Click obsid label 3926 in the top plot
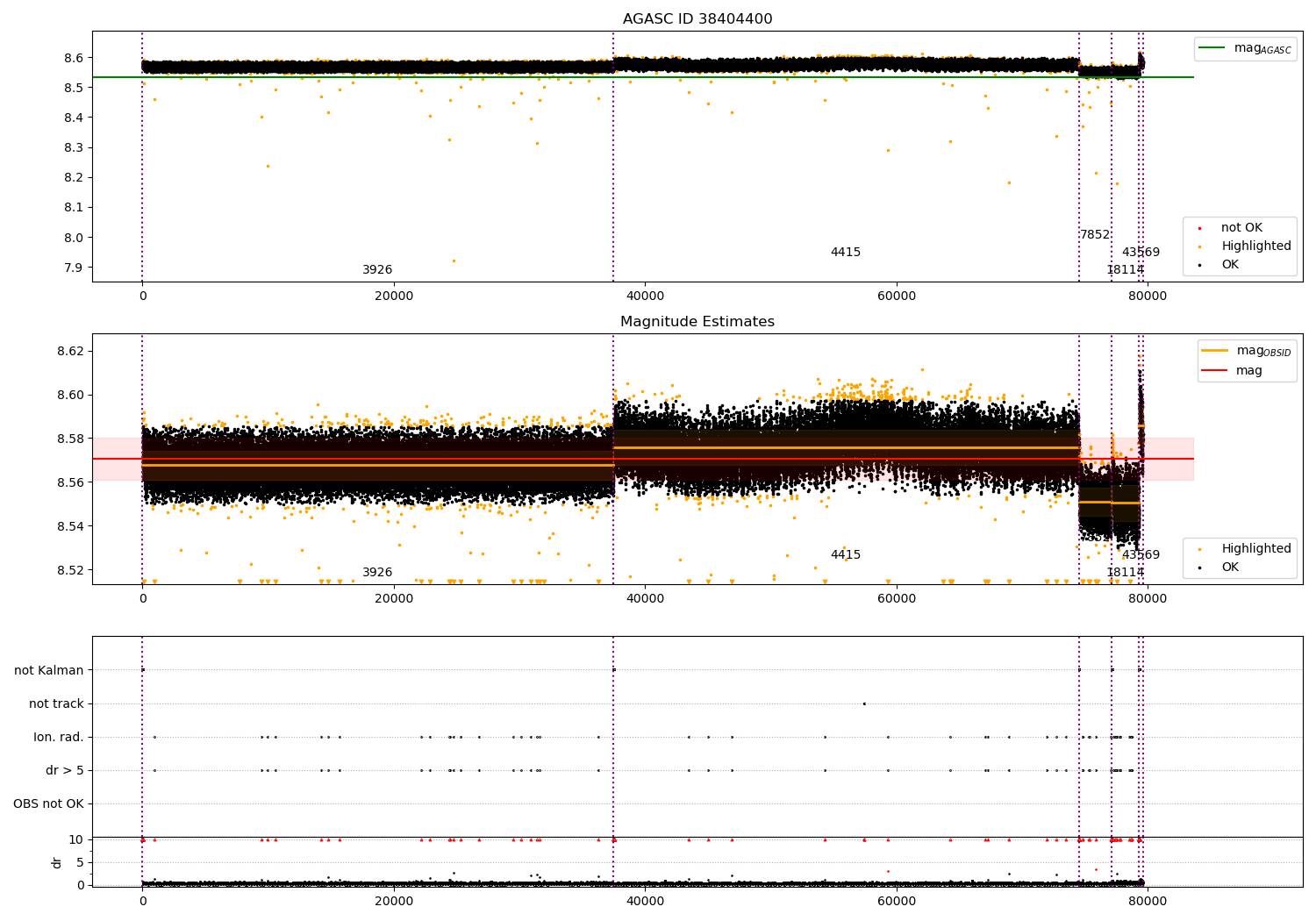This screenshot has height=921, width=1316. point(377,270)
